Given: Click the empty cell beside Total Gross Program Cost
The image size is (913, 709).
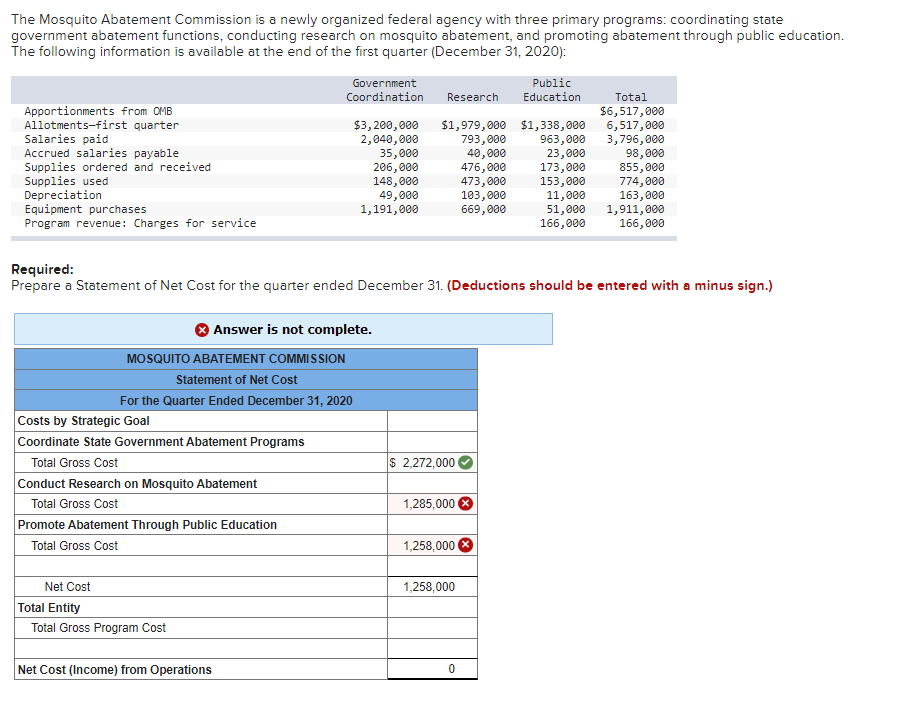Looking at the screenshot, I should (432, 628).
